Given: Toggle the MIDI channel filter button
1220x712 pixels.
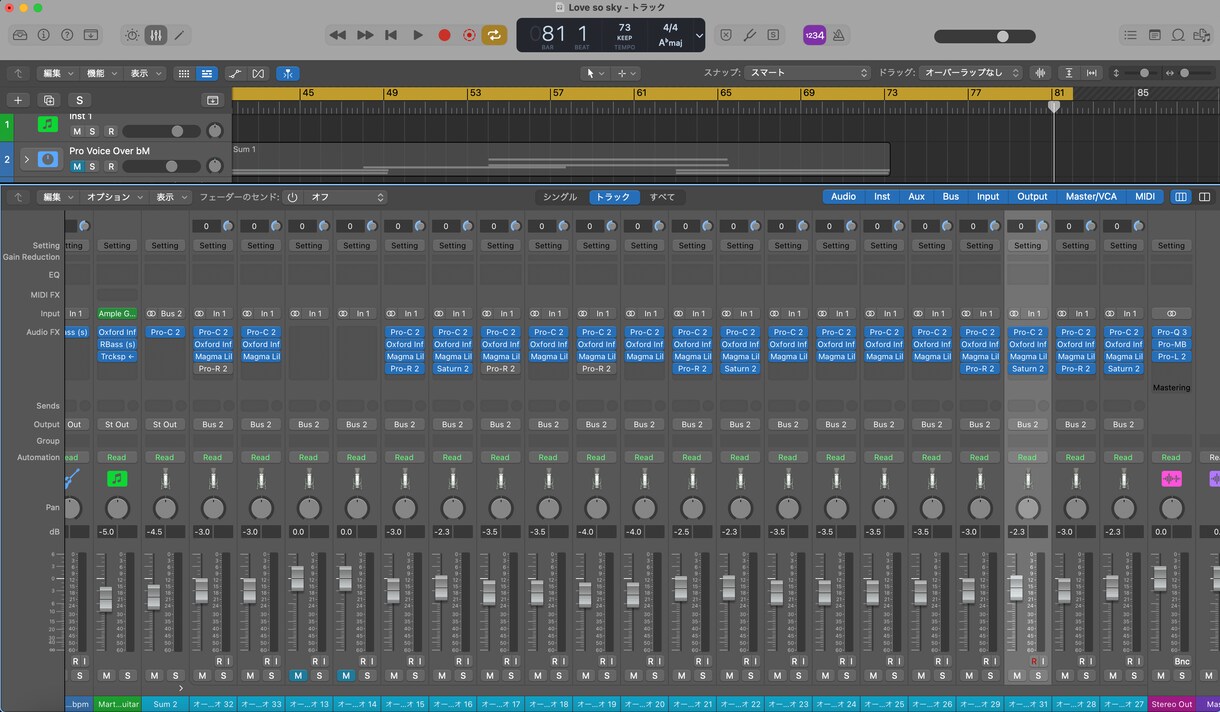Looking at the screenshot, I should 1145,197.
